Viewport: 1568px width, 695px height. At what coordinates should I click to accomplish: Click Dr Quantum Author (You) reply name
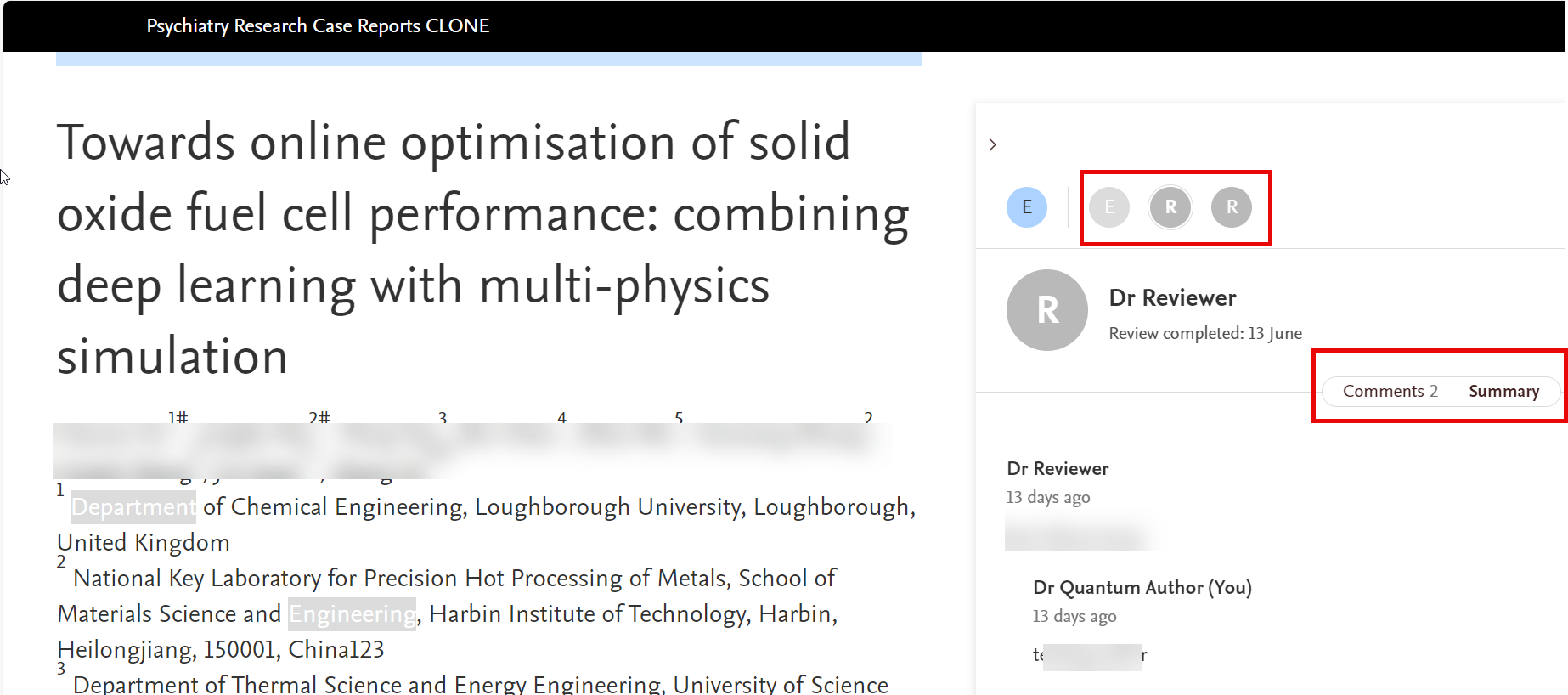[x=1142, y=587]
